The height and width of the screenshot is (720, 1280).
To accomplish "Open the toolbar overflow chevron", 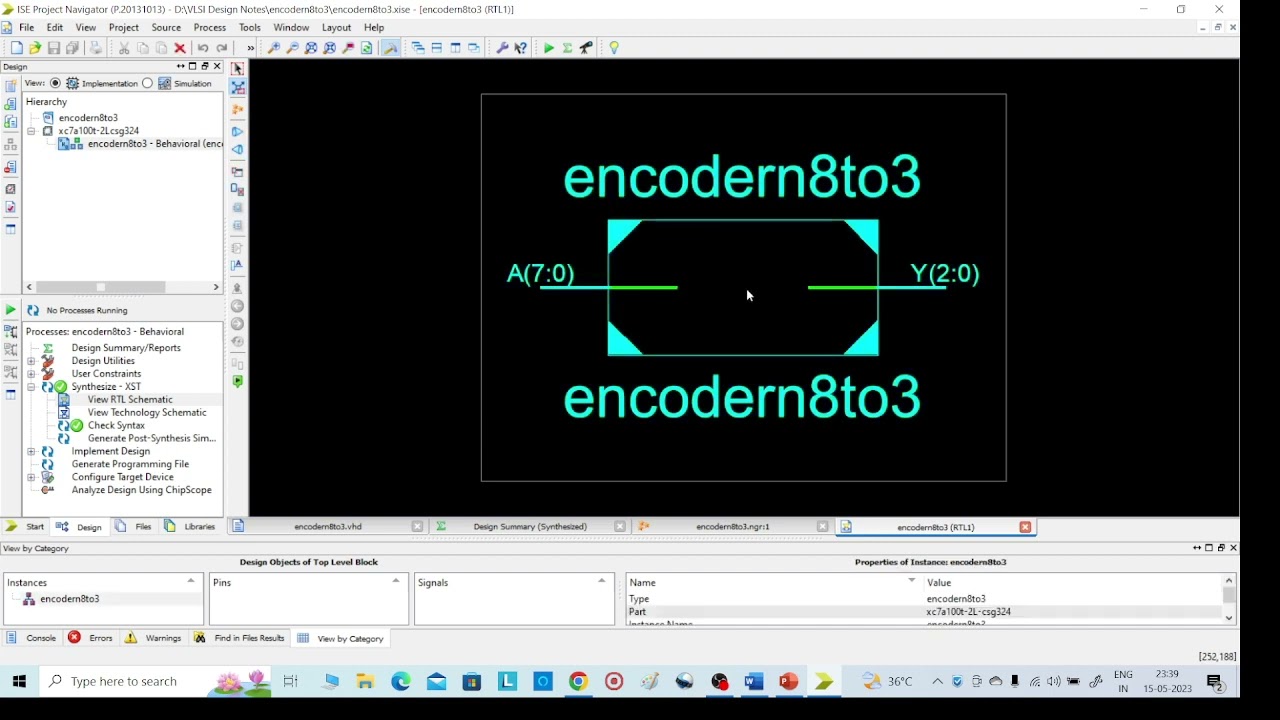I will click(250, 48).
